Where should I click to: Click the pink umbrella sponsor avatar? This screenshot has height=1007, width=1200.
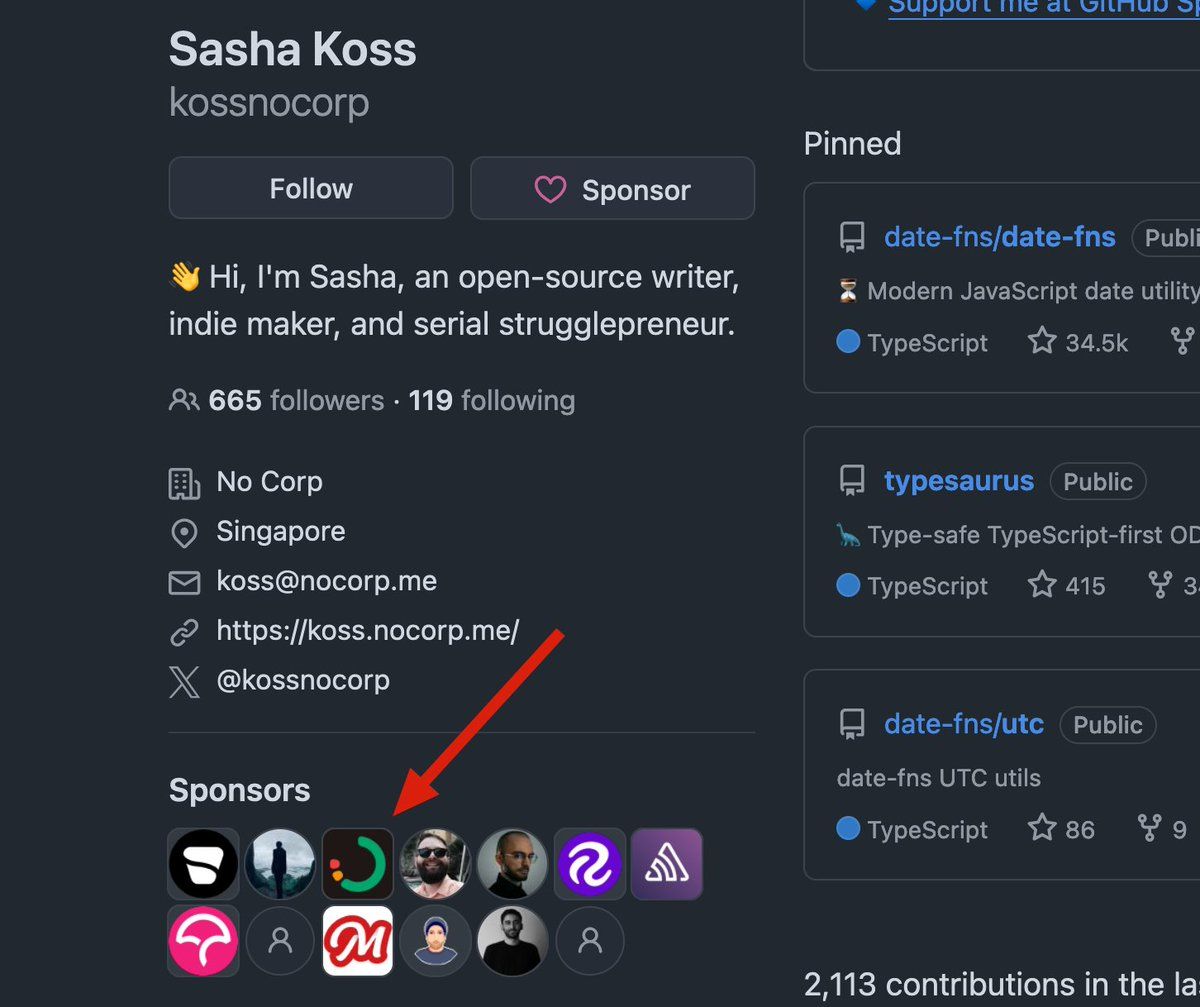coord(204,940)
